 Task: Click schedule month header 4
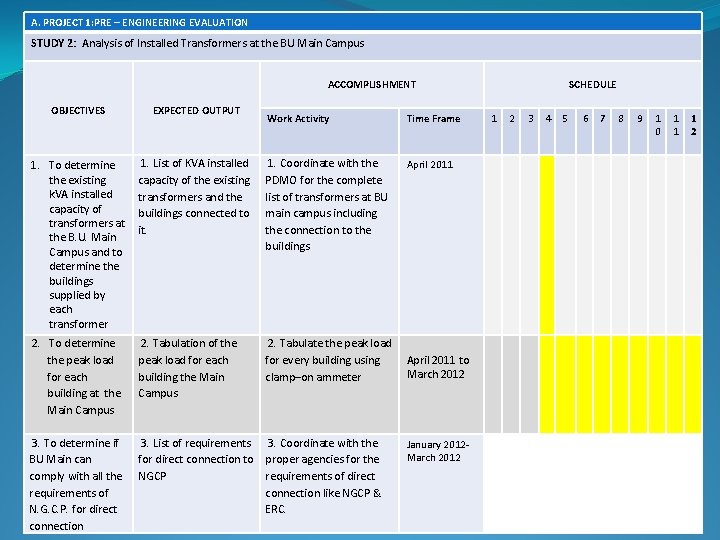[x=547, y=131]
